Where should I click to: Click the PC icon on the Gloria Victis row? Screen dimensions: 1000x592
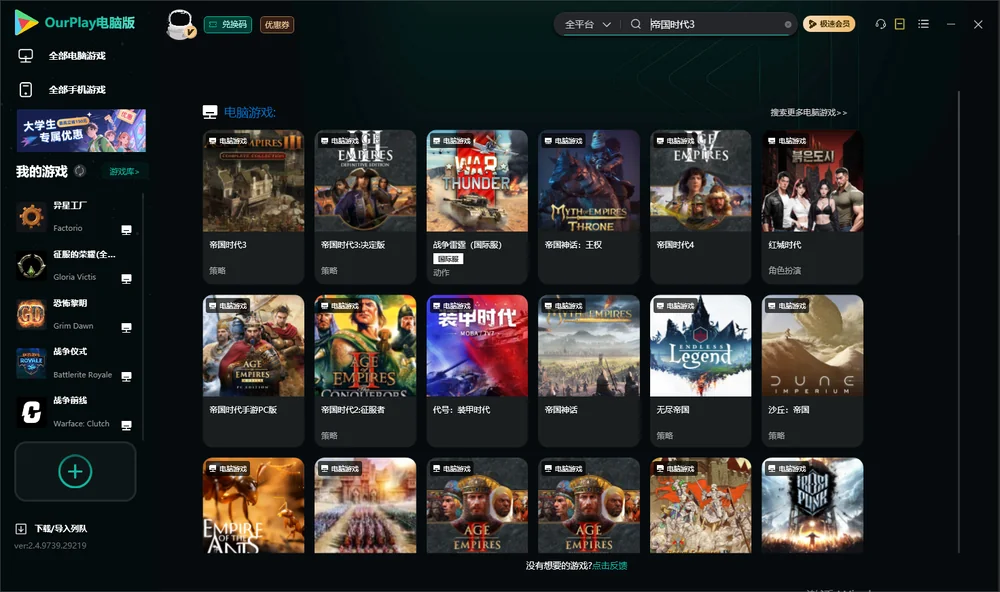coord(126,279)
